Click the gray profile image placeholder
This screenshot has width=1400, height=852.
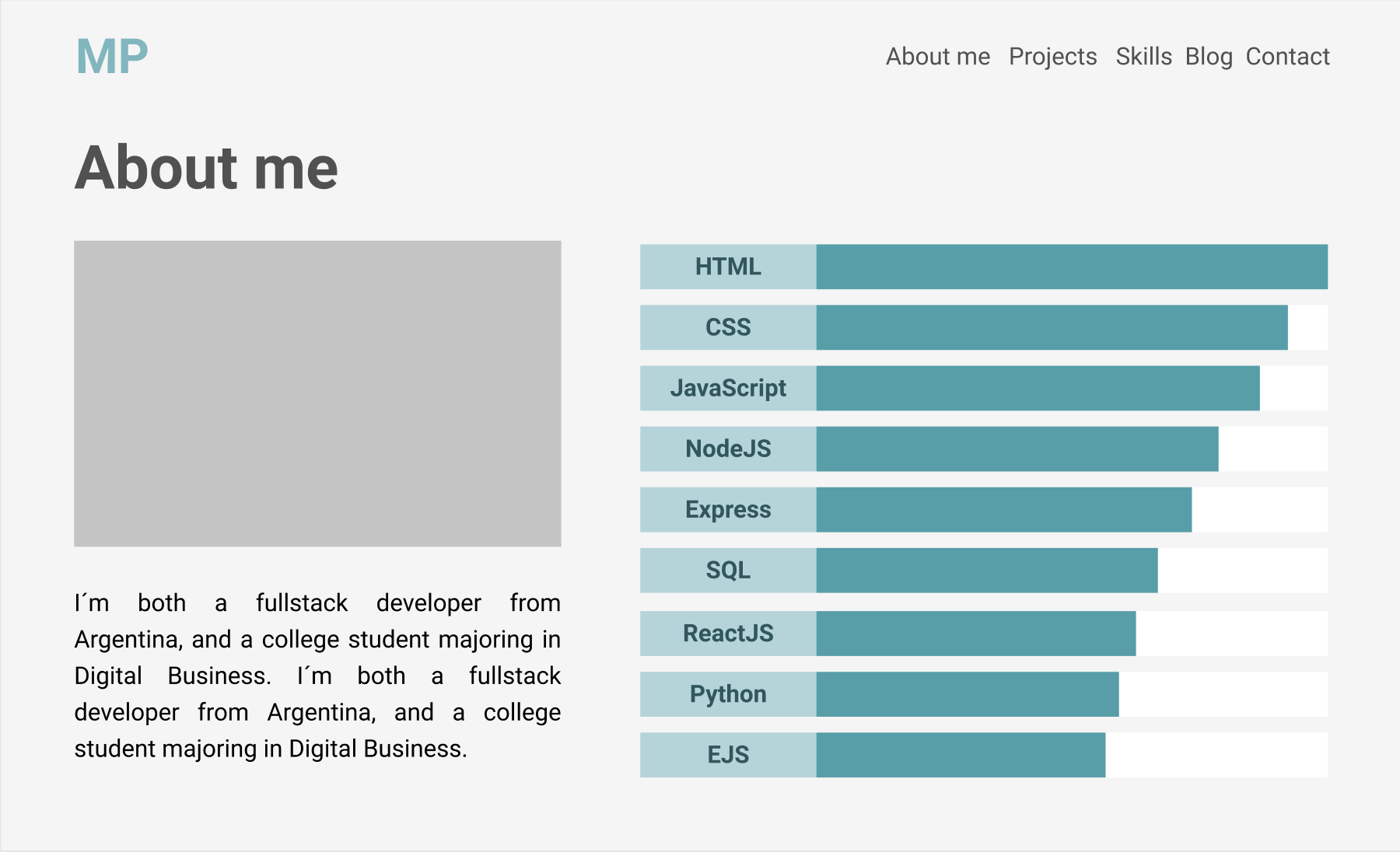[x=317, y=393]
